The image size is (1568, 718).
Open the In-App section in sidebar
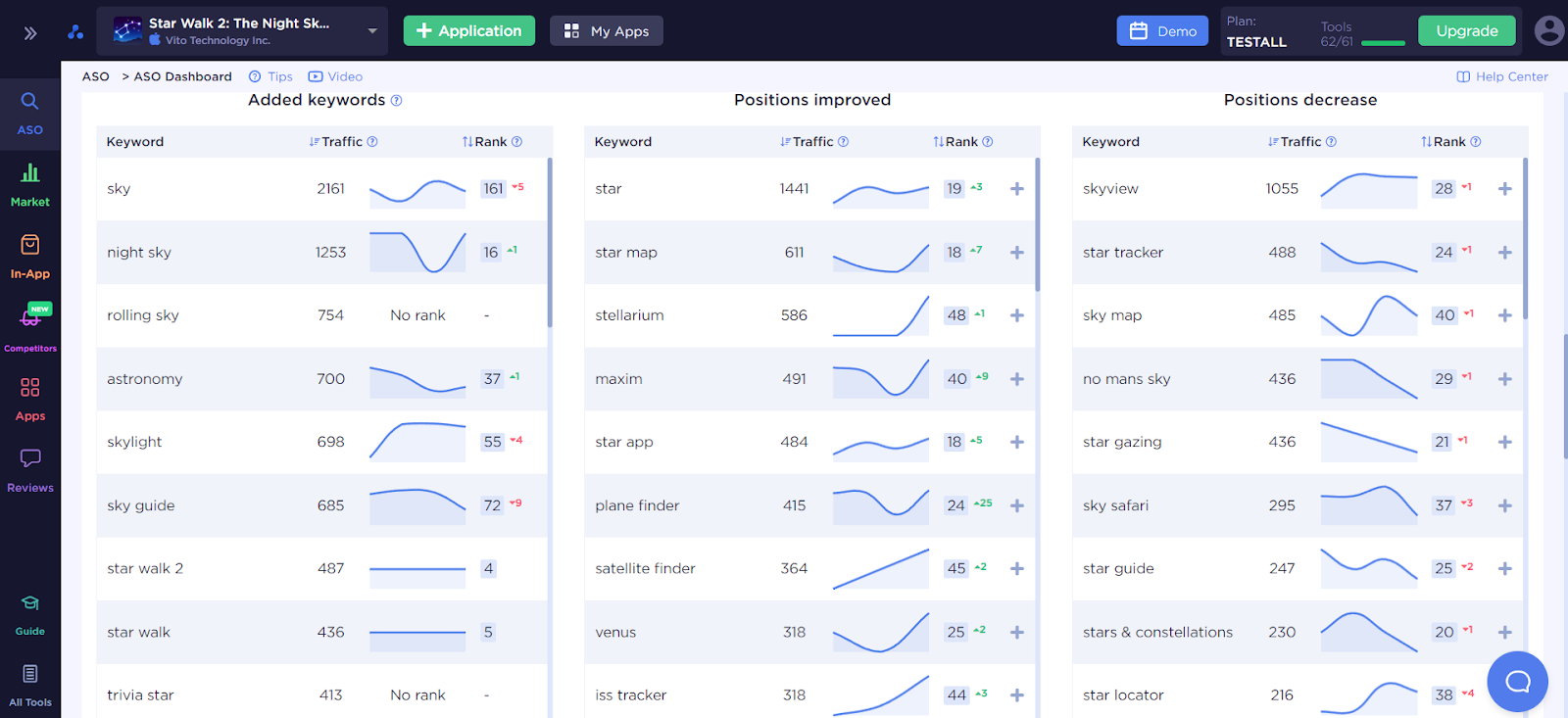point(30,258)
